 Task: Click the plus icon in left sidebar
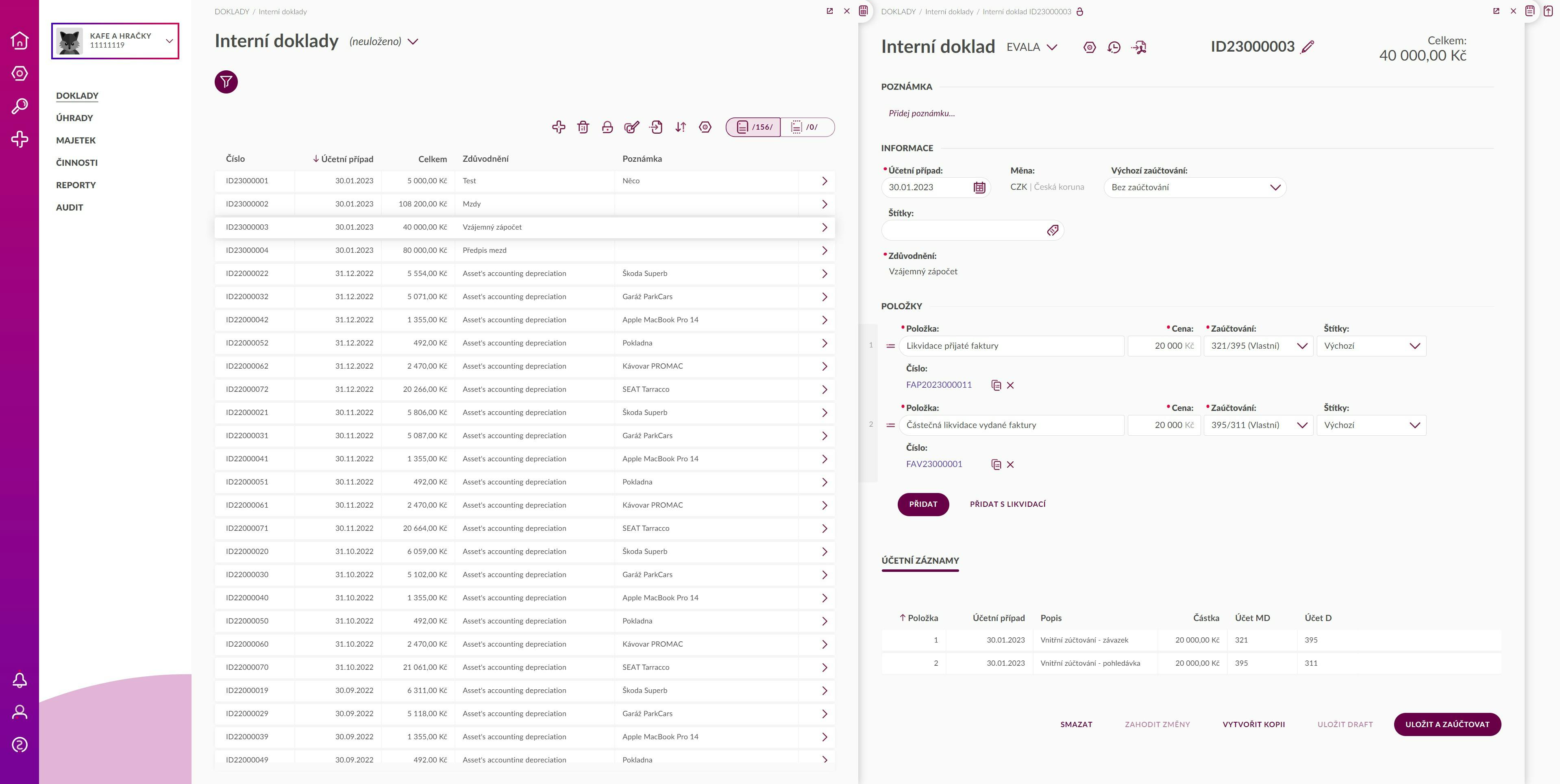pyautogui.click(x=20, y=139)
